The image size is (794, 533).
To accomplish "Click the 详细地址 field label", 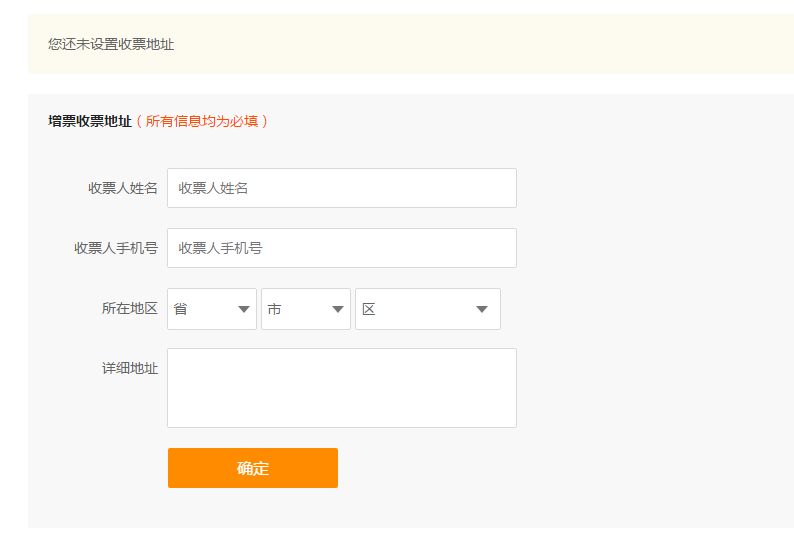I will (130, 368).
